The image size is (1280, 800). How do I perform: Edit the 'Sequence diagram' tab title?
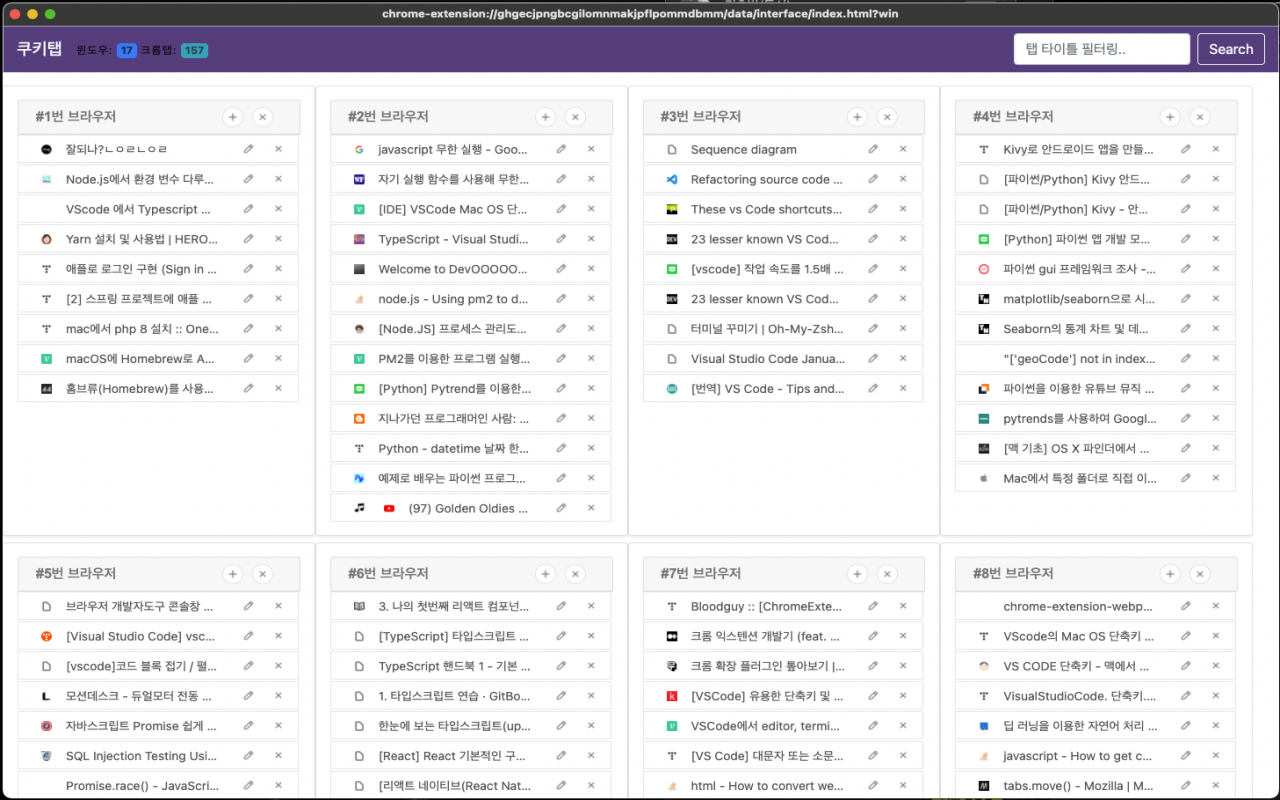tap(873, 149)
